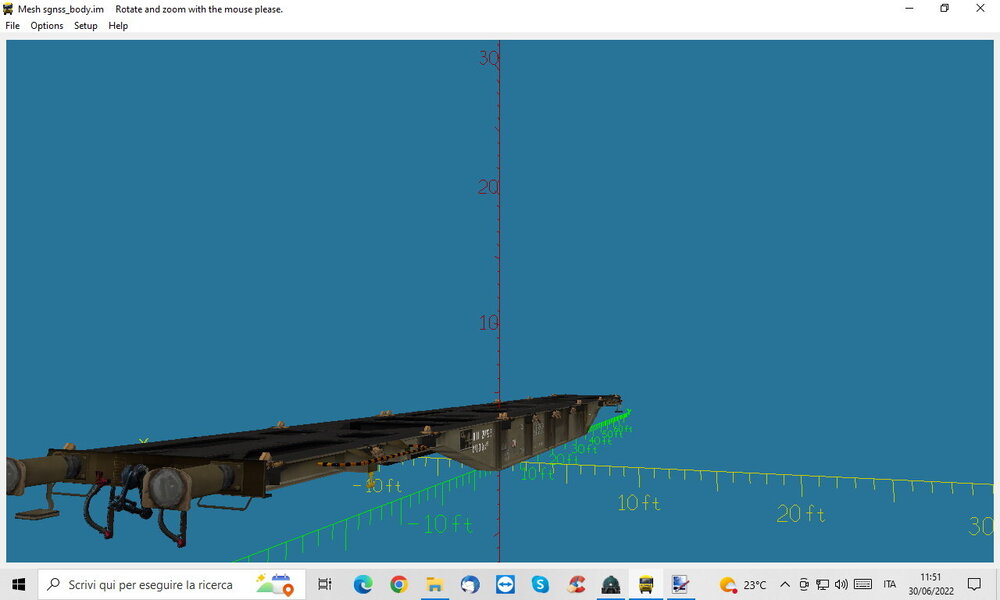Open the Setup menu
This screenshot has width=1000, height=600.
[x=85, y=26]
